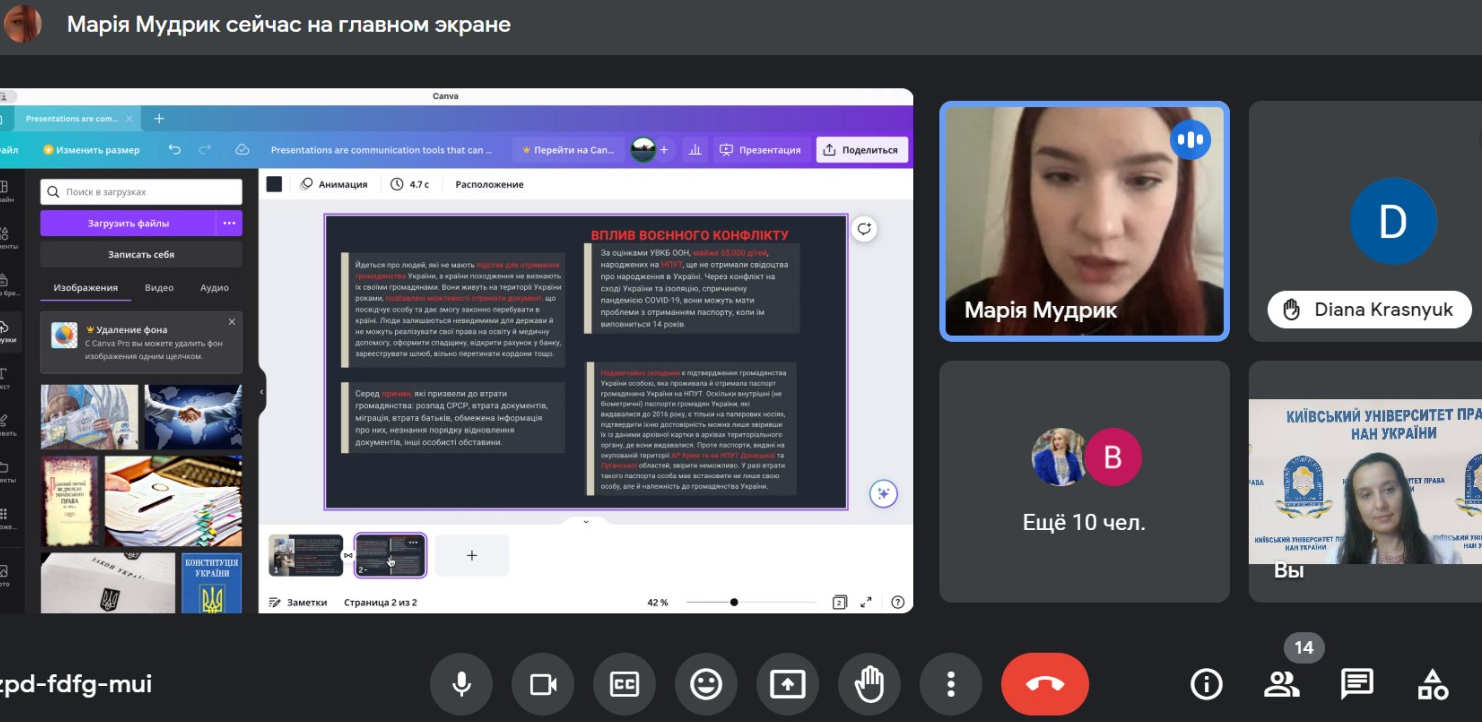The width and height of the screenshot is (1482, 722).
Task: Toggle closed captions (CC) button
Action: tap(624, 684)
